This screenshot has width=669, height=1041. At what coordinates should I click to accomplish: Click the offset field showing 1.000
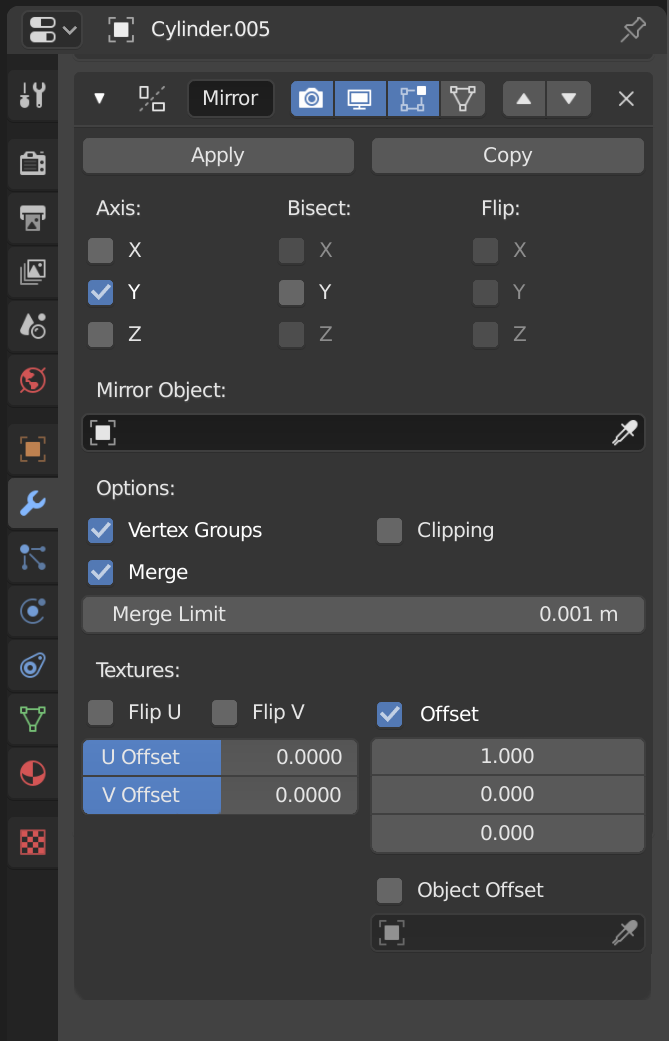click(x=508, y=757)
